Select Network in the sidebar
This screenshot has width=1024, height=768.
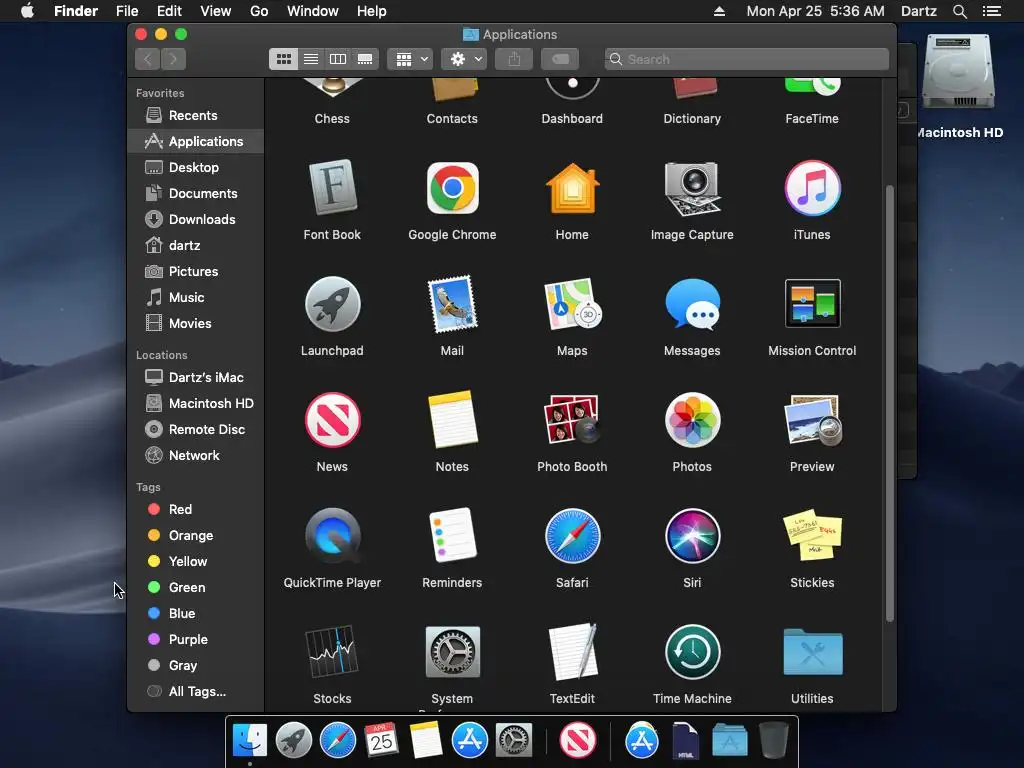[195, 456]
